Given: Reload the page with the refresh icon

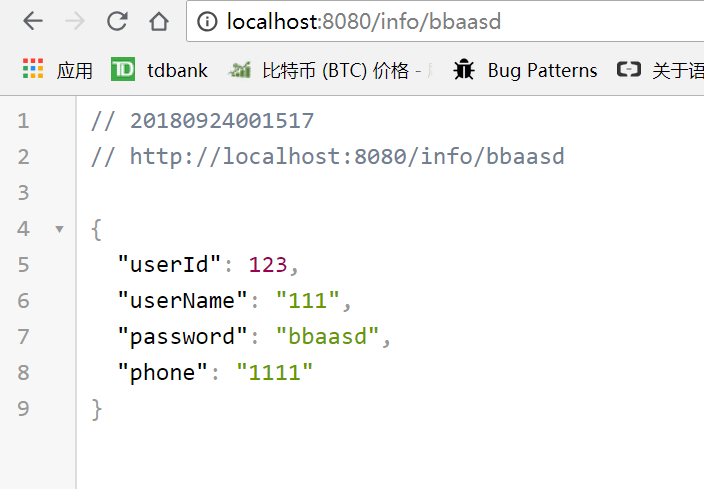Looking at the screenshot, I should (x=117, y=21).
